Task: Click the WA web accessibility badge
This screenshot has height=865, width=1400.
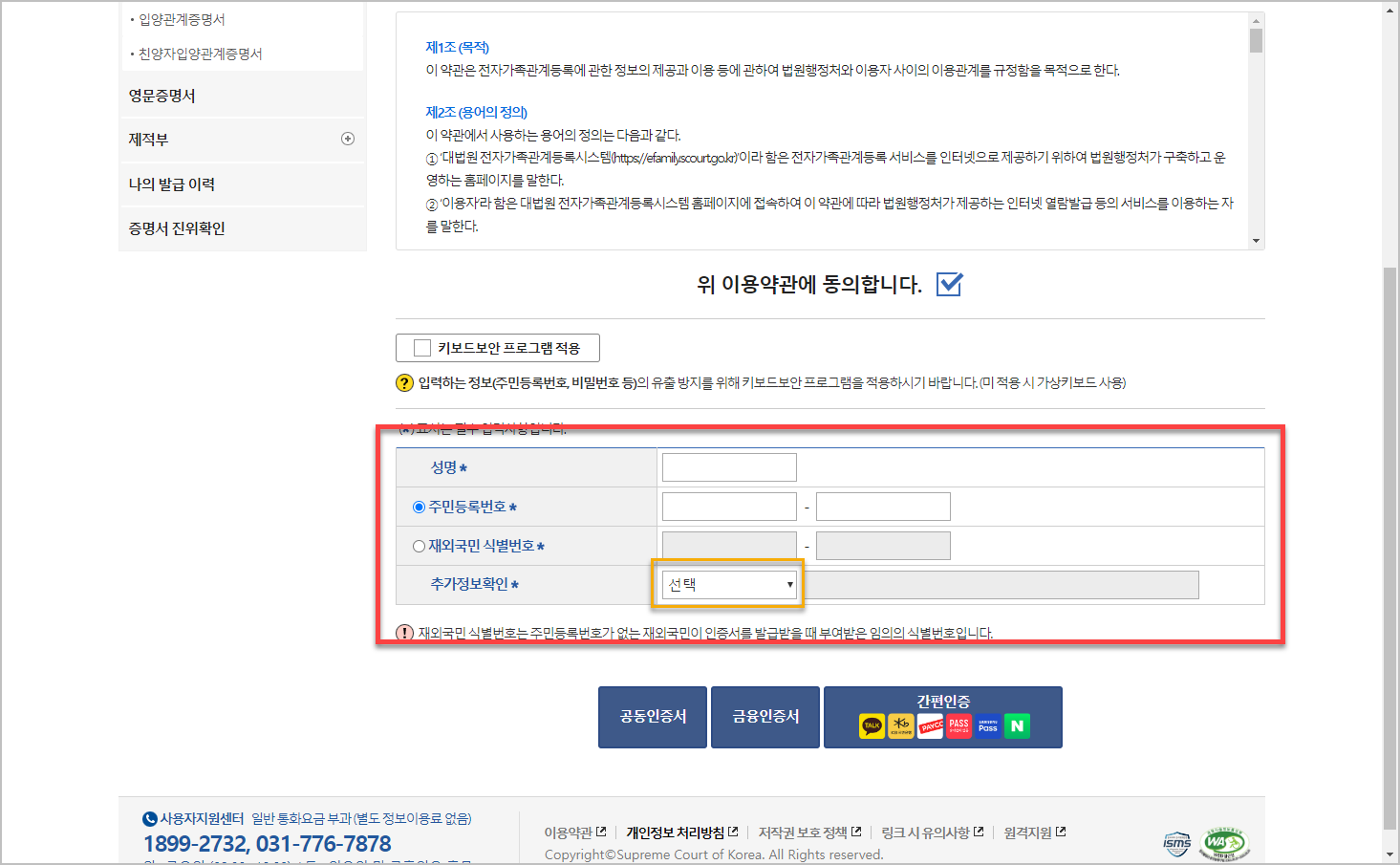Action: pyautogui.click(x=1226, y=842)
